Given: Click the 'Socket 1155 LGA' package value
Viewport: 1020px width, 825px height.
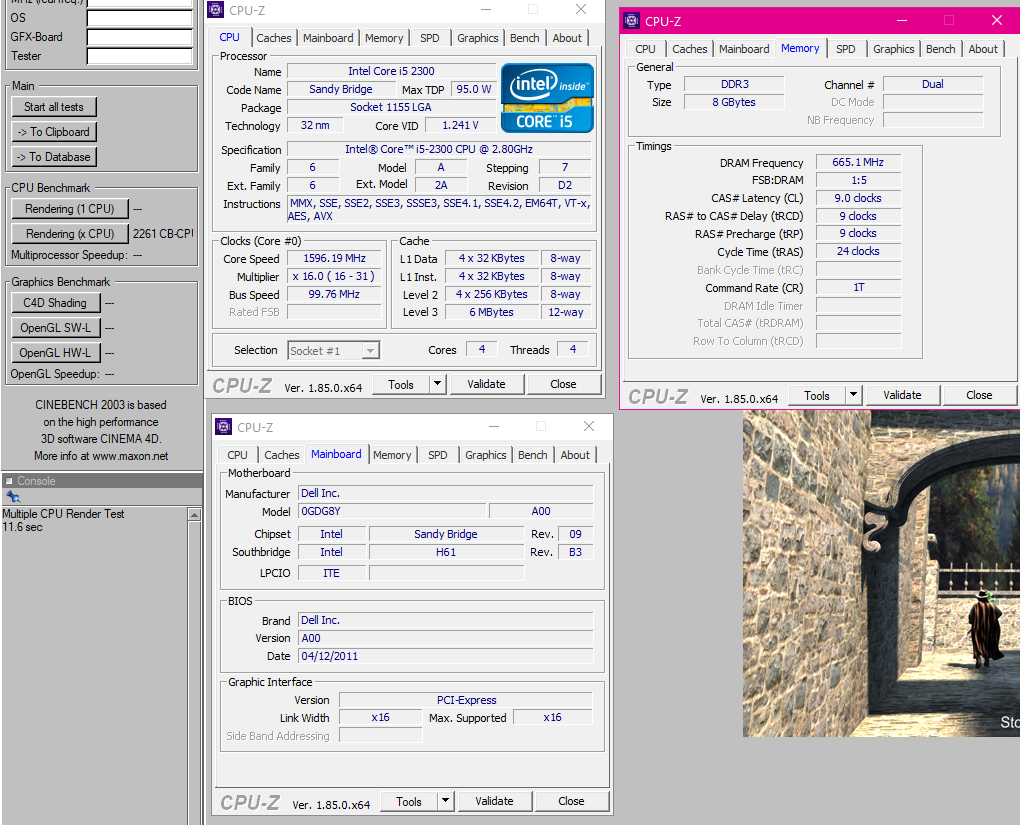Looking at the screenshot, I should (390, 107).
